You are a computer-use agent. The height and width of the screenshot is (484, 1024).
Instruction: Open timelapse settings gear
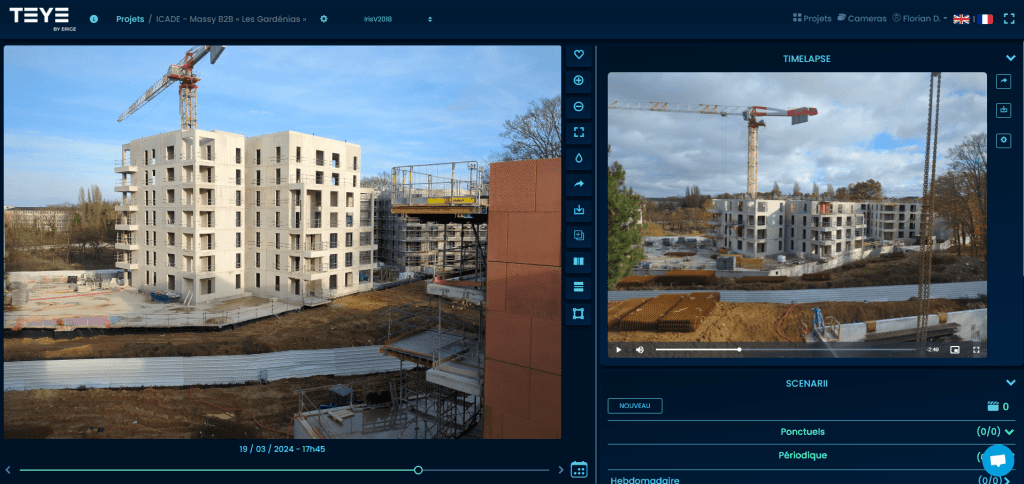(1005, 140)
